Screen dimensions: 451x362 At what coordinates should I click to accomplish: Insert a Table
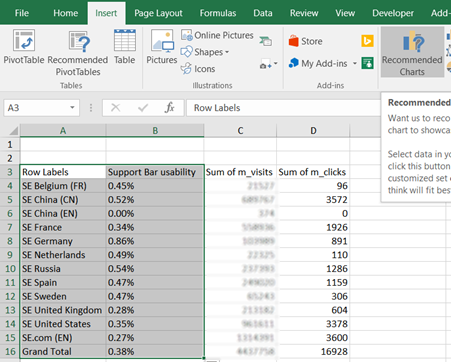(x=124, y=47)
